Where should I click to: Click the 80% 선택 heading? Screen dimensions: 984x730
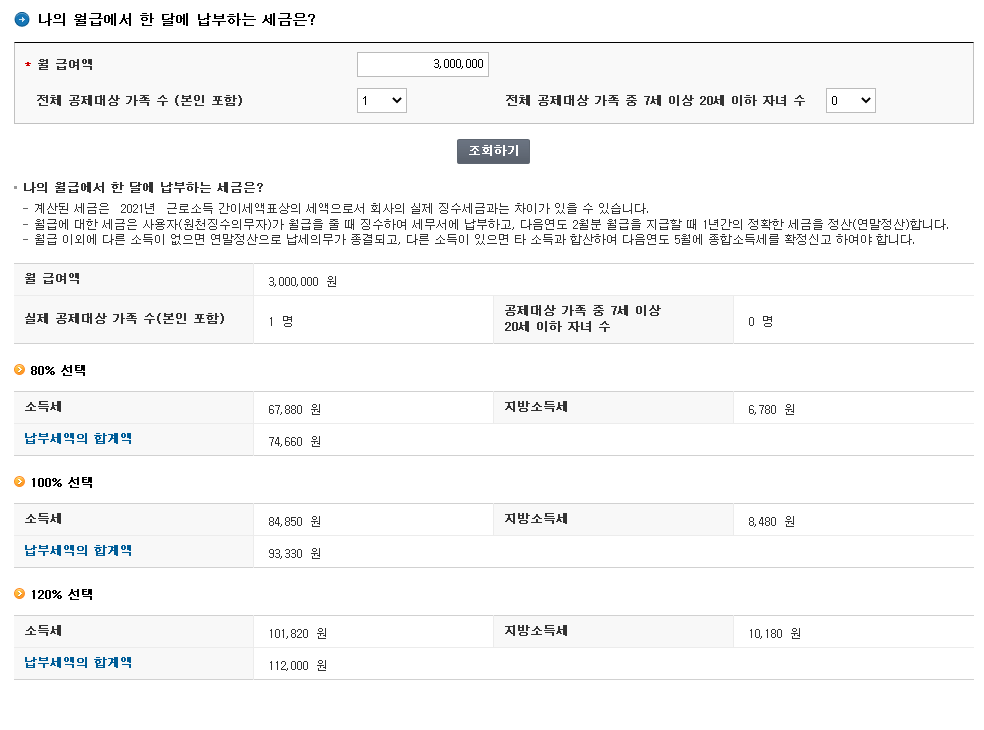(x=58, y=370)
